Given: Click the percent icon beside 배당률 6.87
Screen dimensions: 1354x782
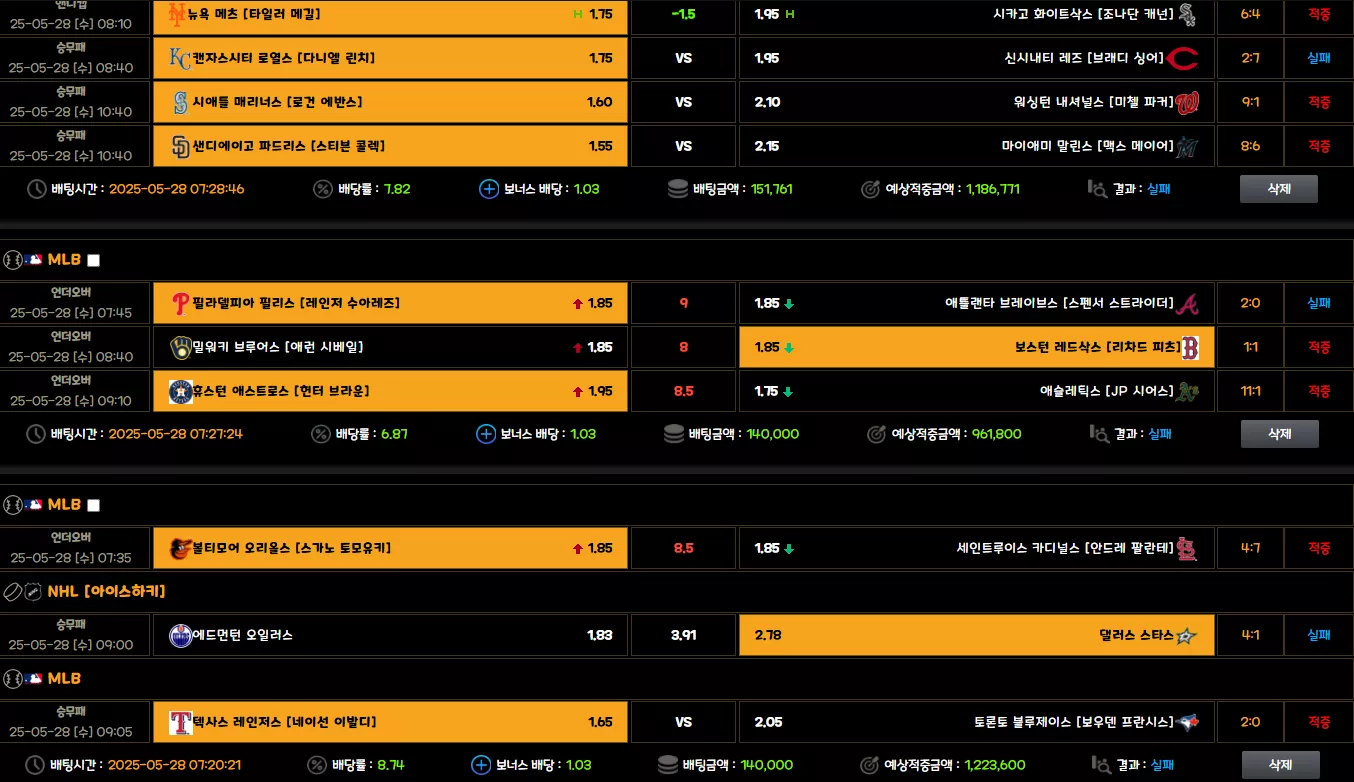Looking at the screenshot, I should (x=321, y=434).
